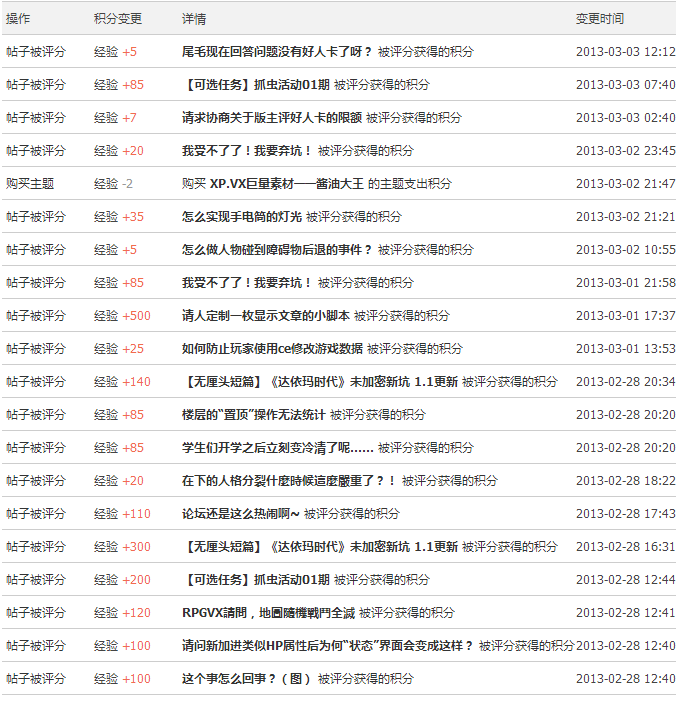The height and width of the screenshot is (701, 676).
Task: Open the post 尾毛现在回答问题没有好人卡了呀？
Action: click(x=277, y=52)
